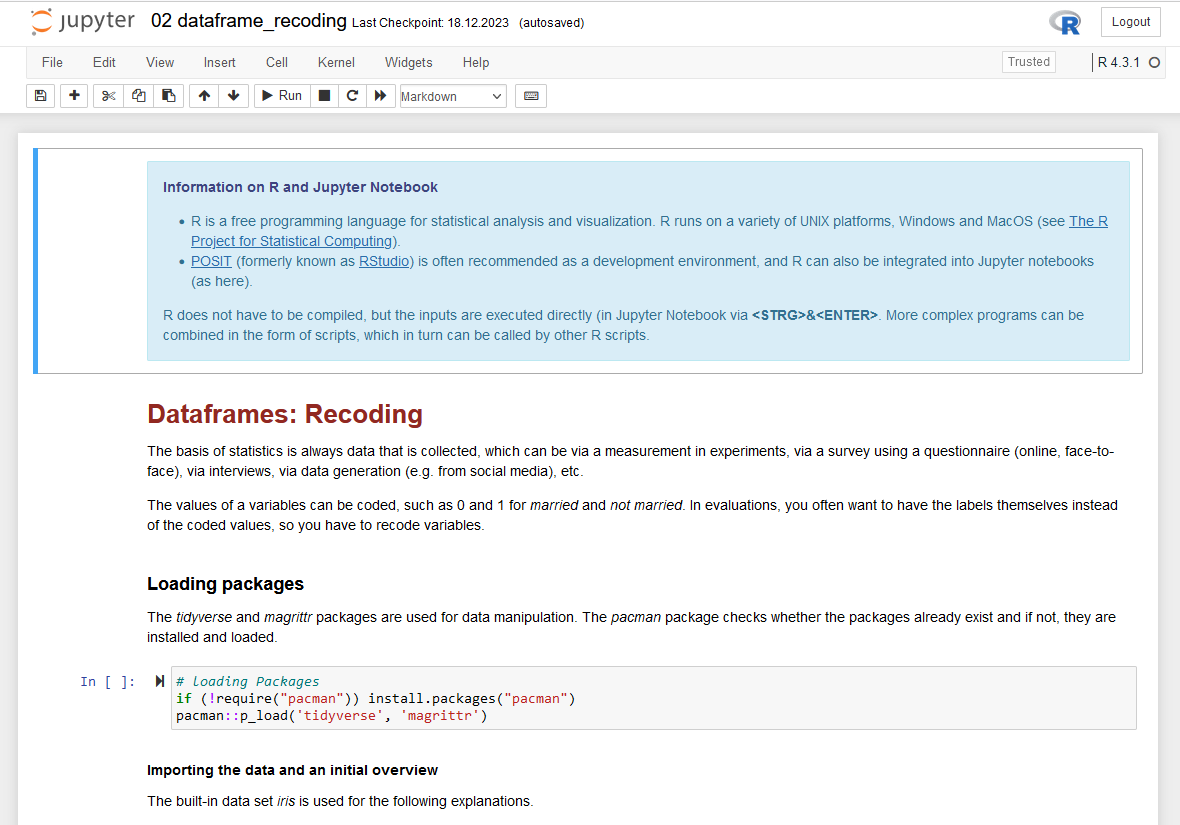This screenshot has width=1180, height=825.
Task: Move the selected cell down
Action: 233,96
